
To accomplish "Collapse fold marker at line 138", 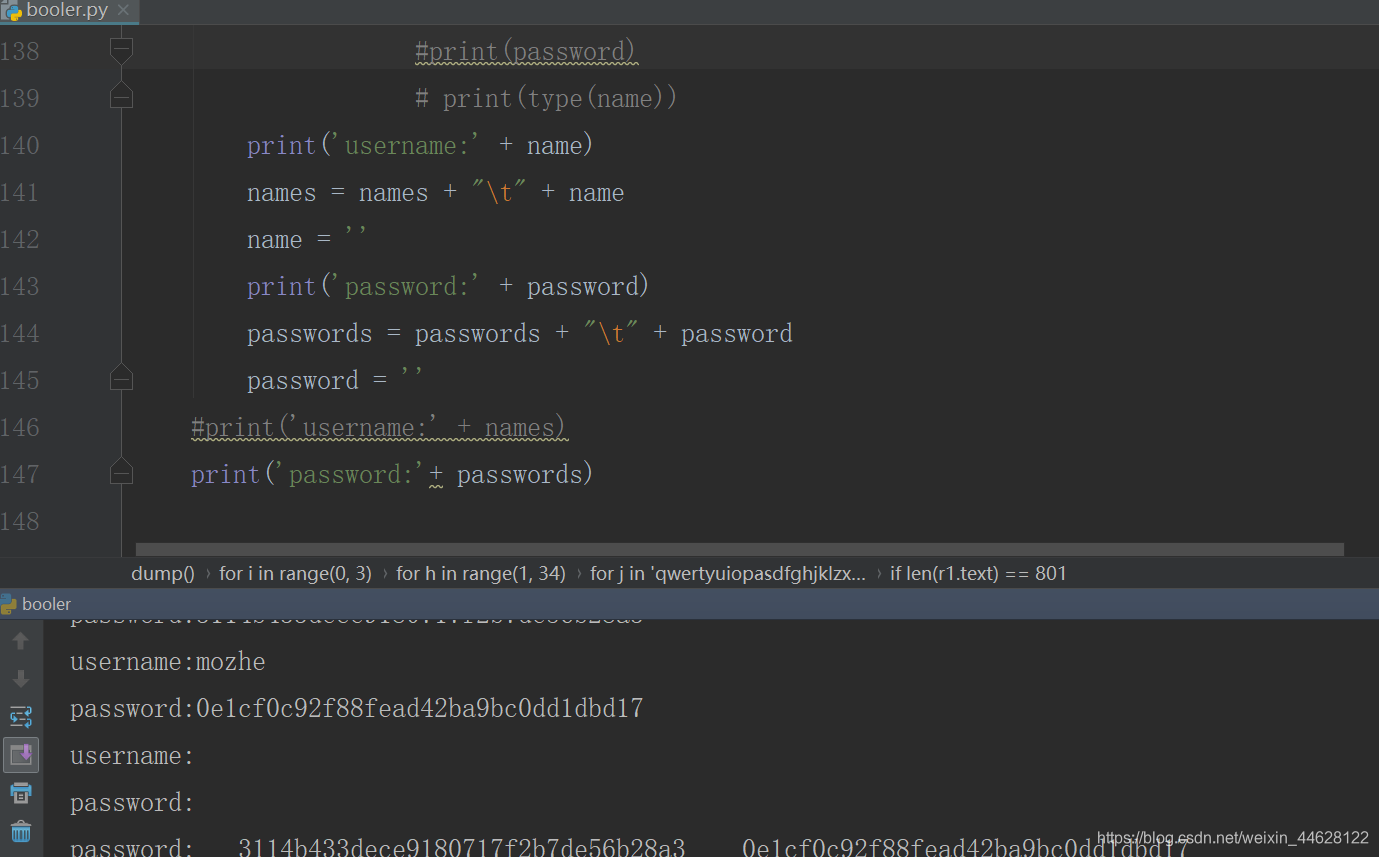I will tap(121, 50).
